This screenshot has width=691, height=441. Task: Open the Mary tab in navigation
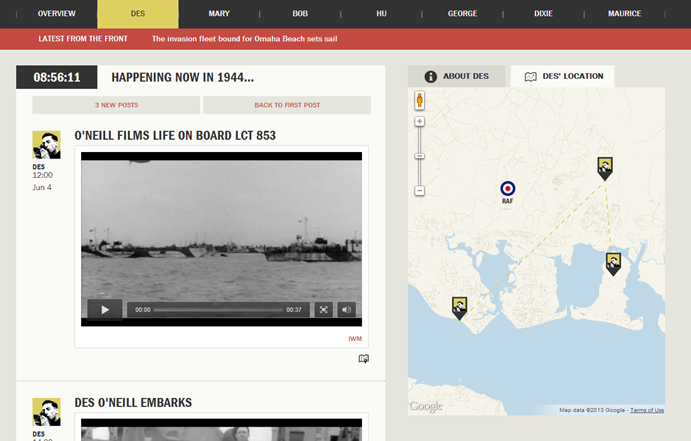coord(219,14)
